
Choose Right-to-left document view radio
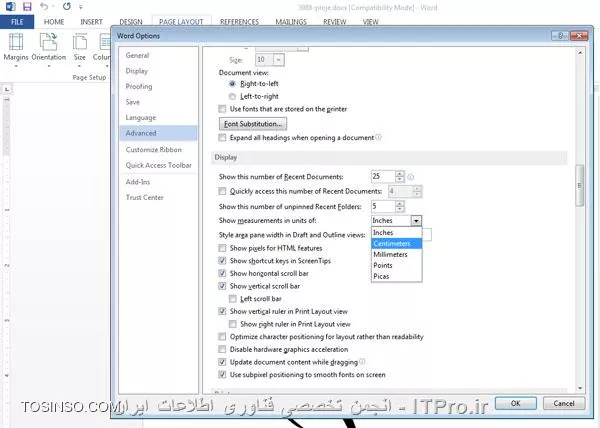coord(232,84)
